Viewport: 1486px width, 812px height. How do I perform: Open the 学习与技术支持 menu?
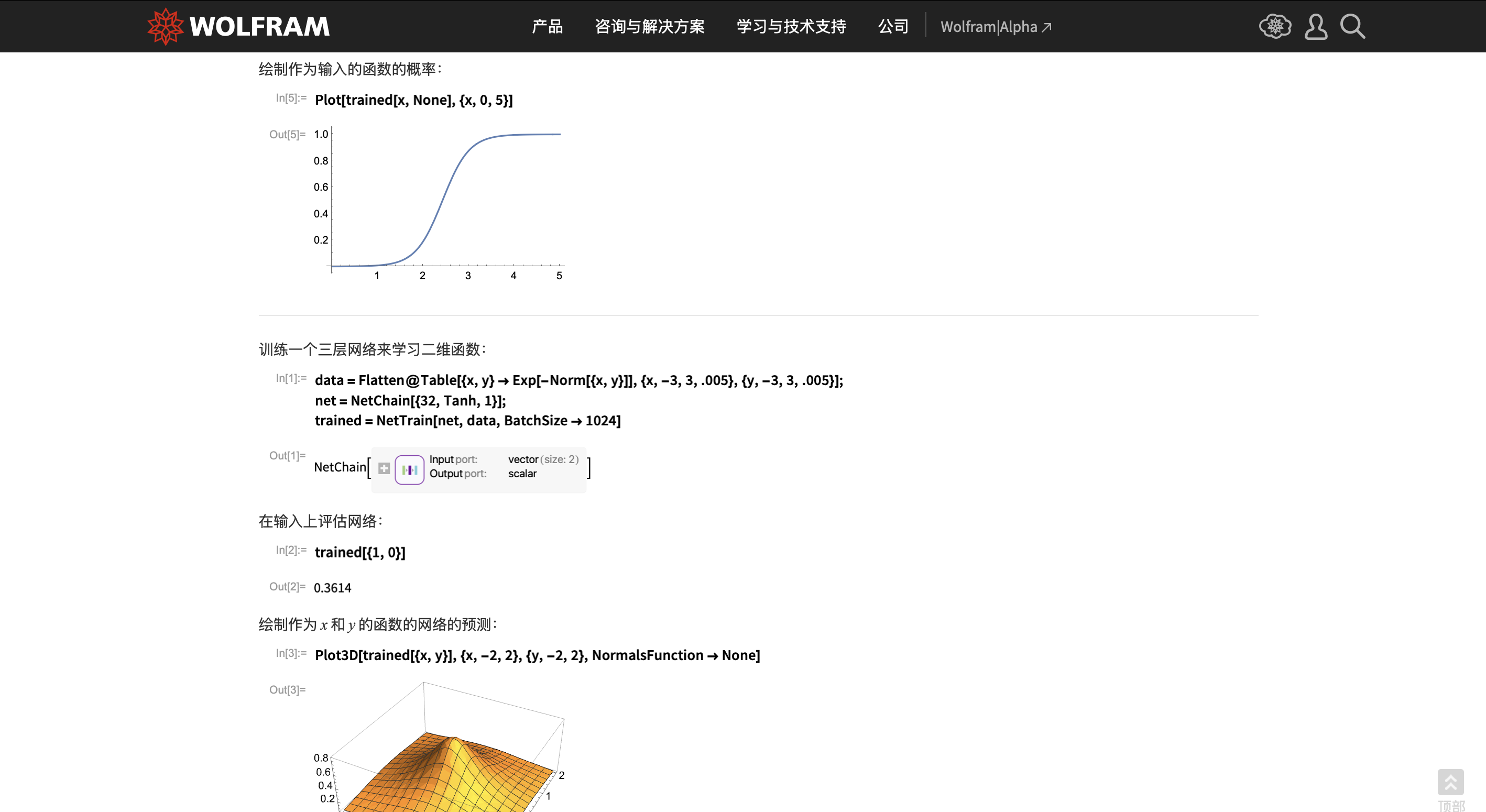click(791, 27)
